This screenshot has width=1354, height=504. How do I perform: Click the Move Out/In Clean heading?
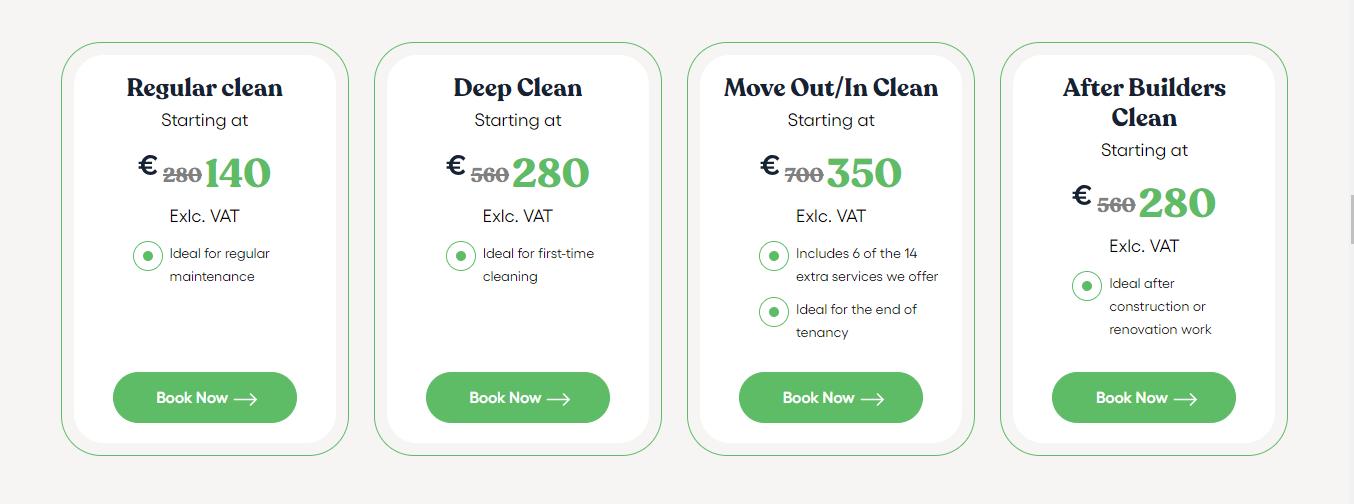[x=831, y=88]
